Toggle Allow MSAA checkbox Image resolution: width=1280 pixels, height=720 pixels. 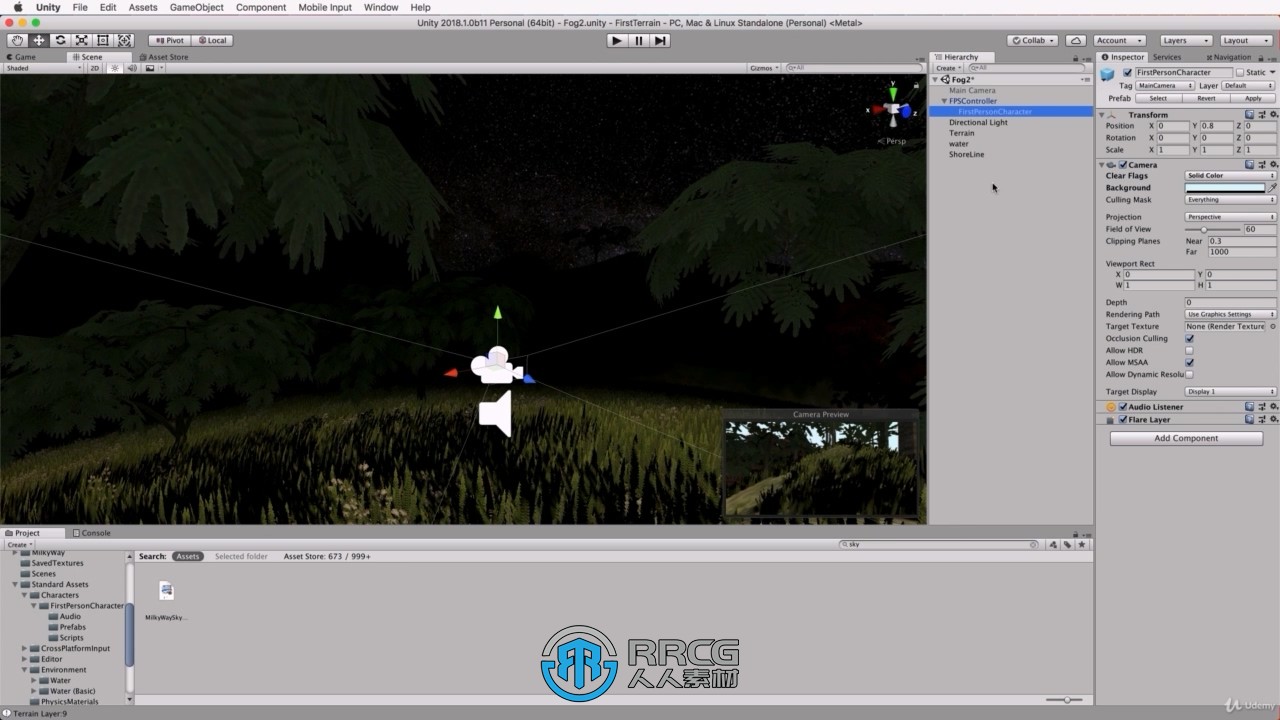1189,363
